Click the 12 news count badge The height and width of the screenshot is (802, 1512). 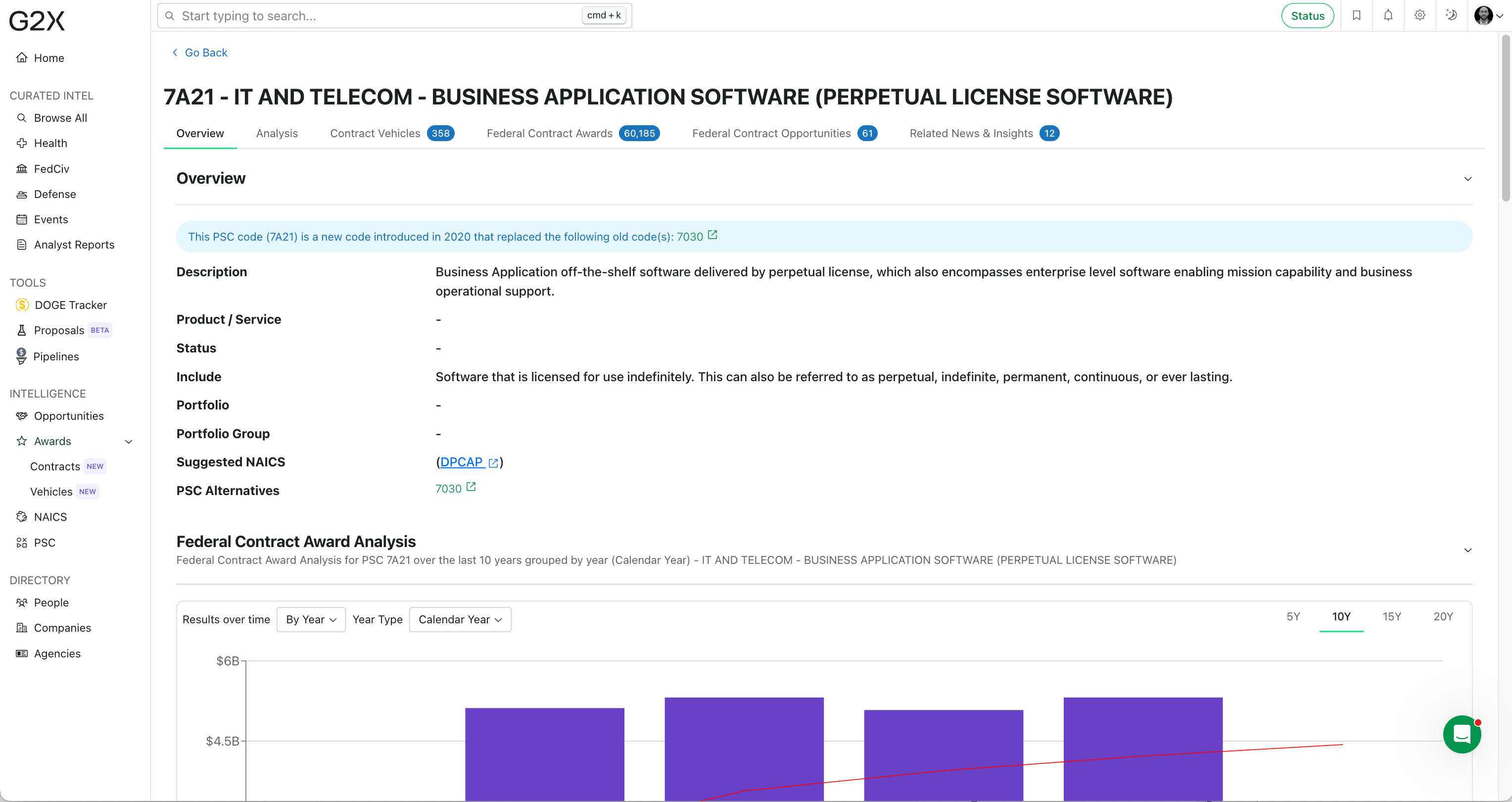pyautogui.click(x=1049, y=133)
